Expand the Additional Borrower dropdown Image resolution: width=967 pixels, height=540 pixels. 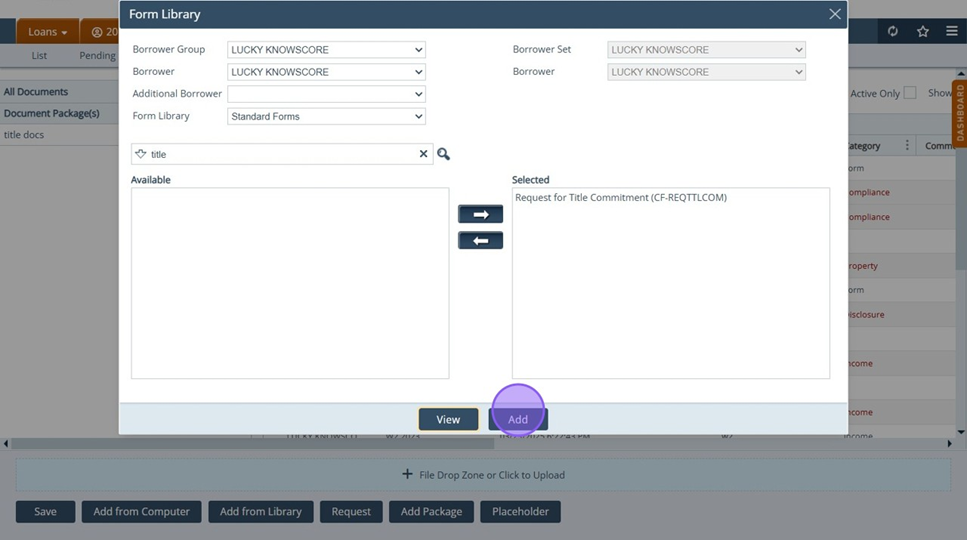326,94
